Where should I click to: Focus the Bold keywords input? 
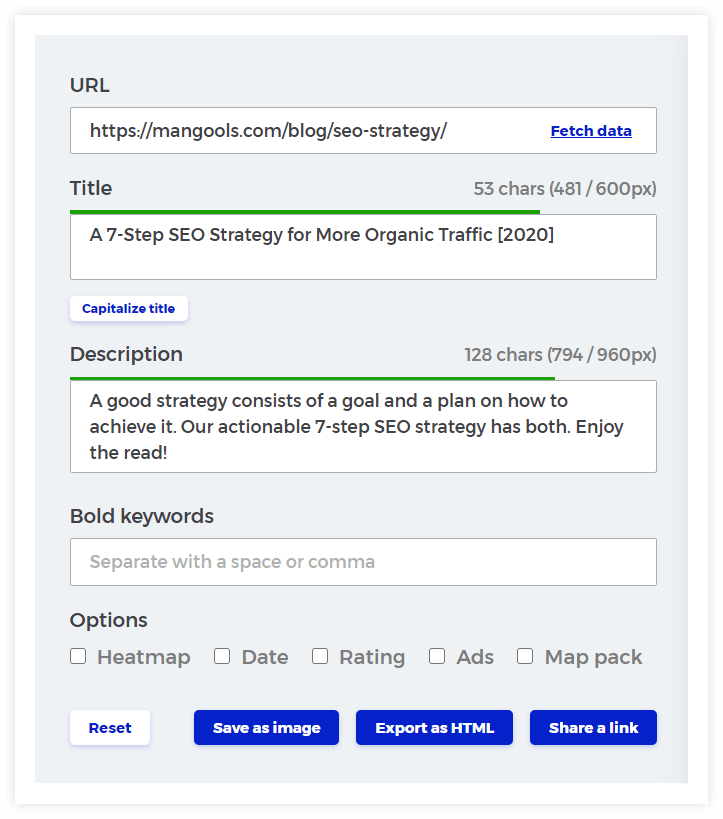[363, 562]
